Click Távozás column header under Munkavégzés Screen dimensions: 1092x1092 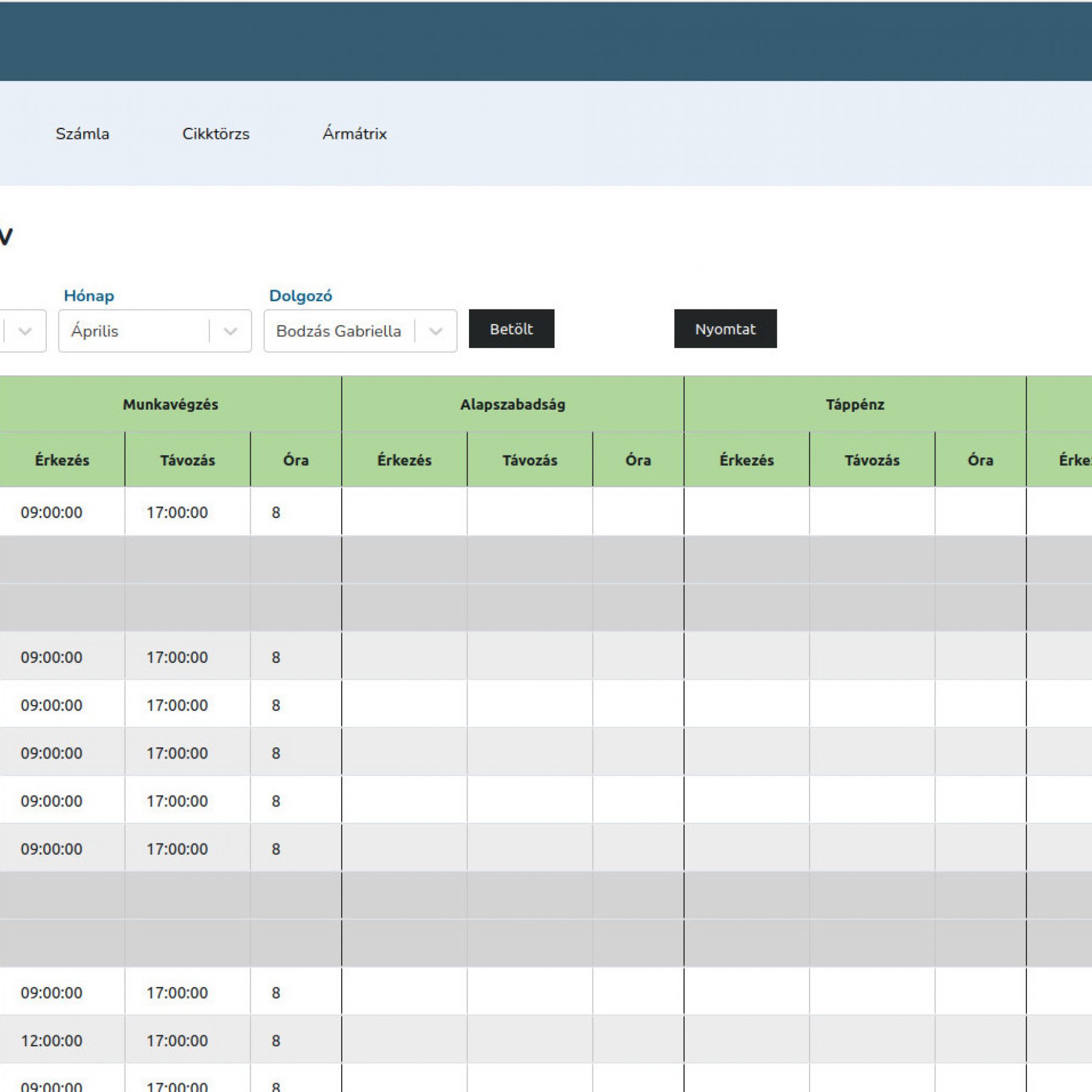tap(188, 460)
